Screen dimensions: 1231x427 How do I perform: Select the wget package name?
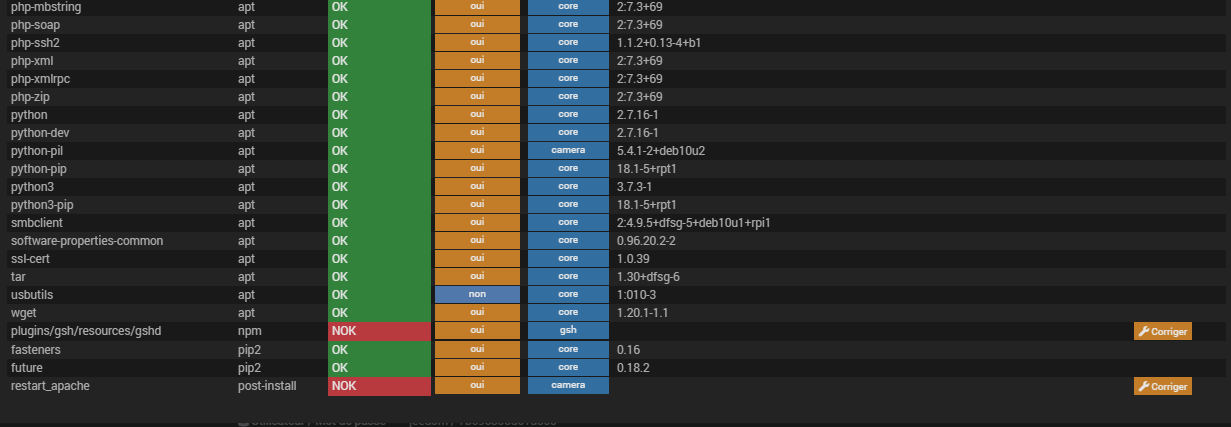25,312
